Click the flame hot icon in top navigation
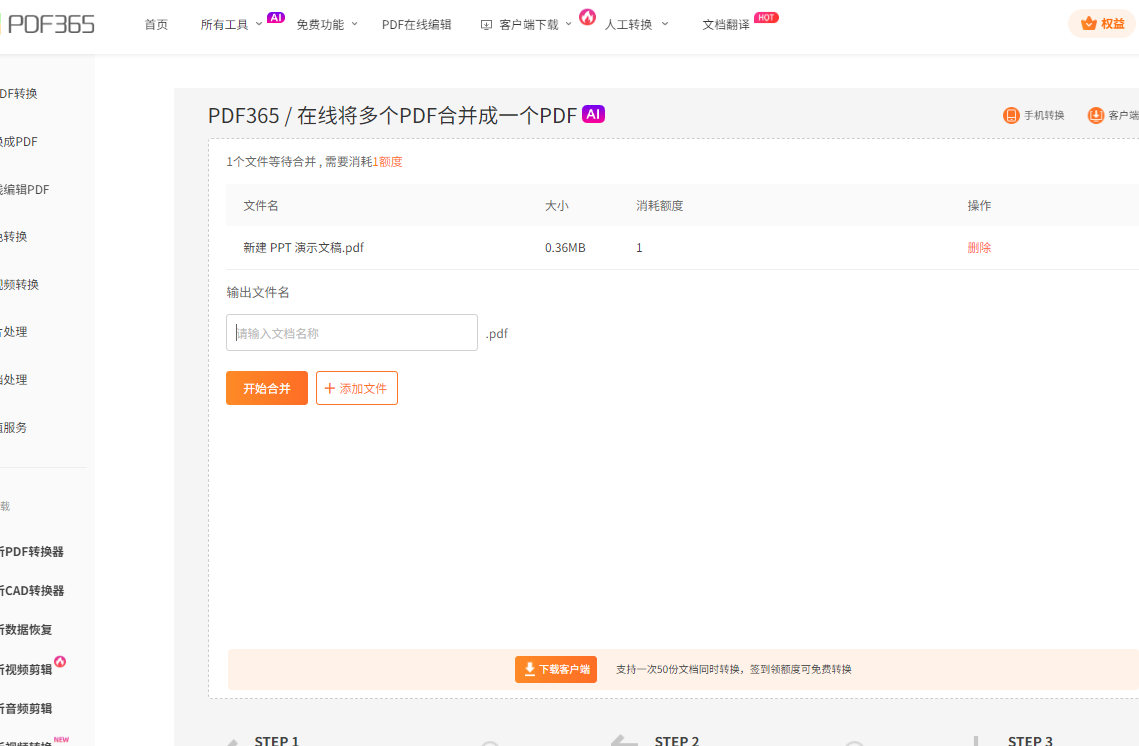This screenshot has height=746, width=1139. pos(588,17)
